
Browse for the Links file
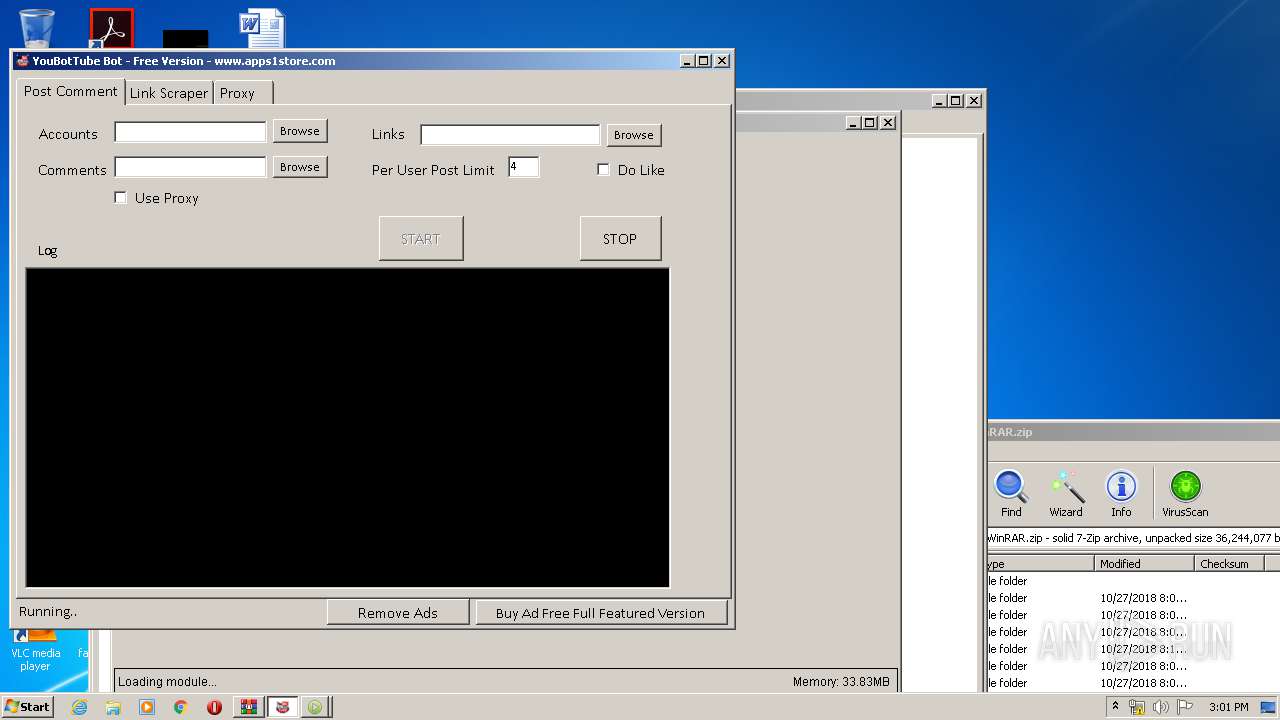(x=634, y=135)
